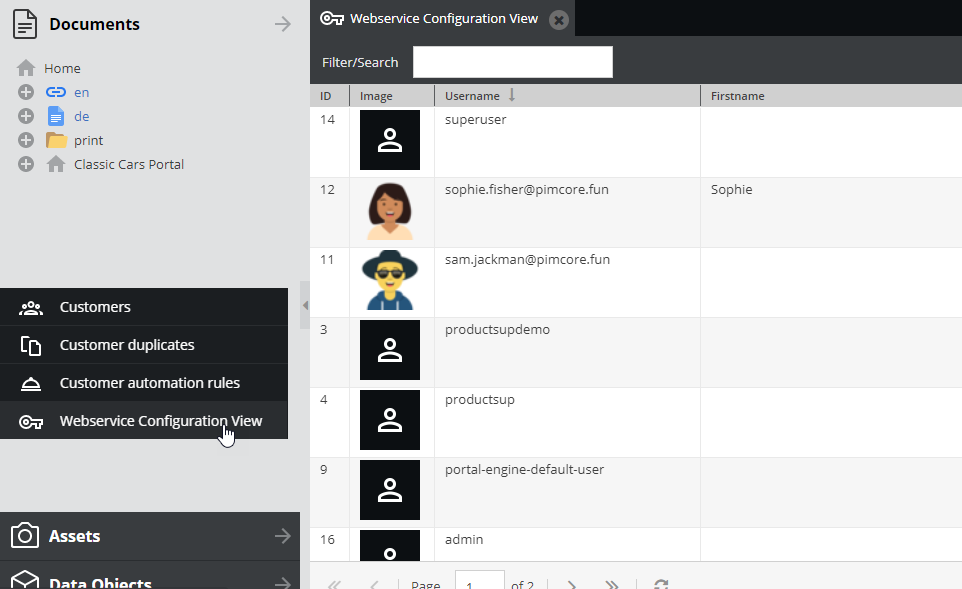
Task: Select Sophie Fisher's avatar image
Action: tap(390, 211)
